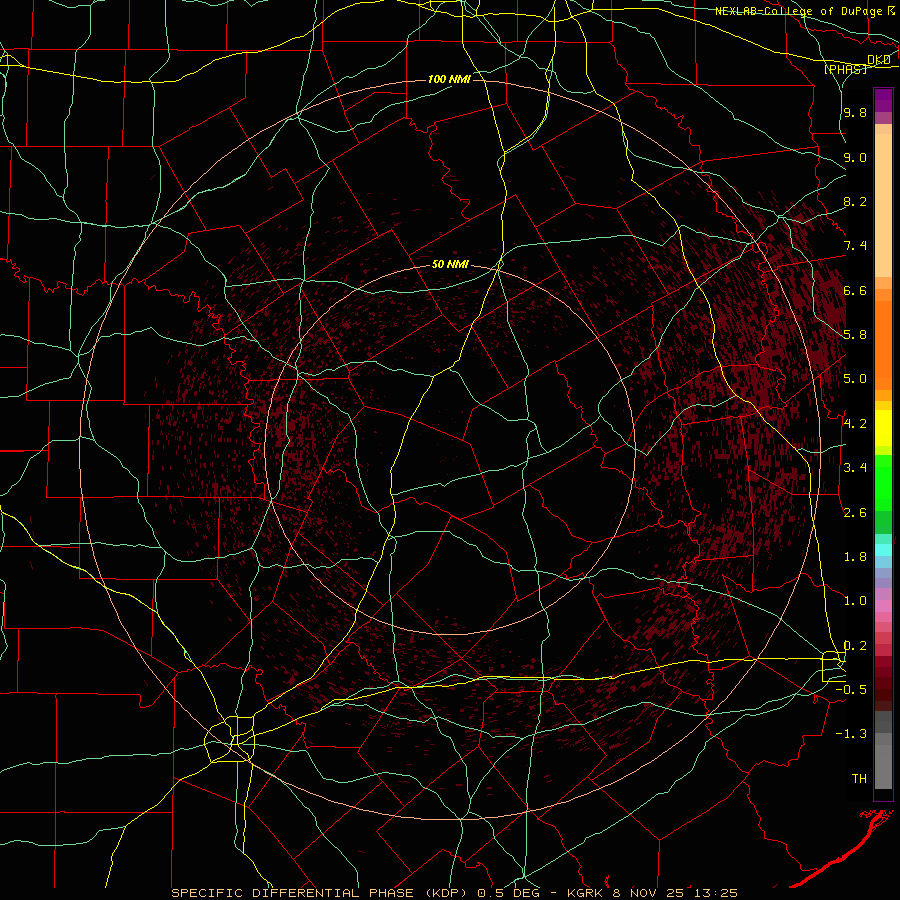The height and width of the screenshot is (900, 900).
Task: Click the 1.8 color scale value
Action: coord(855,557)
